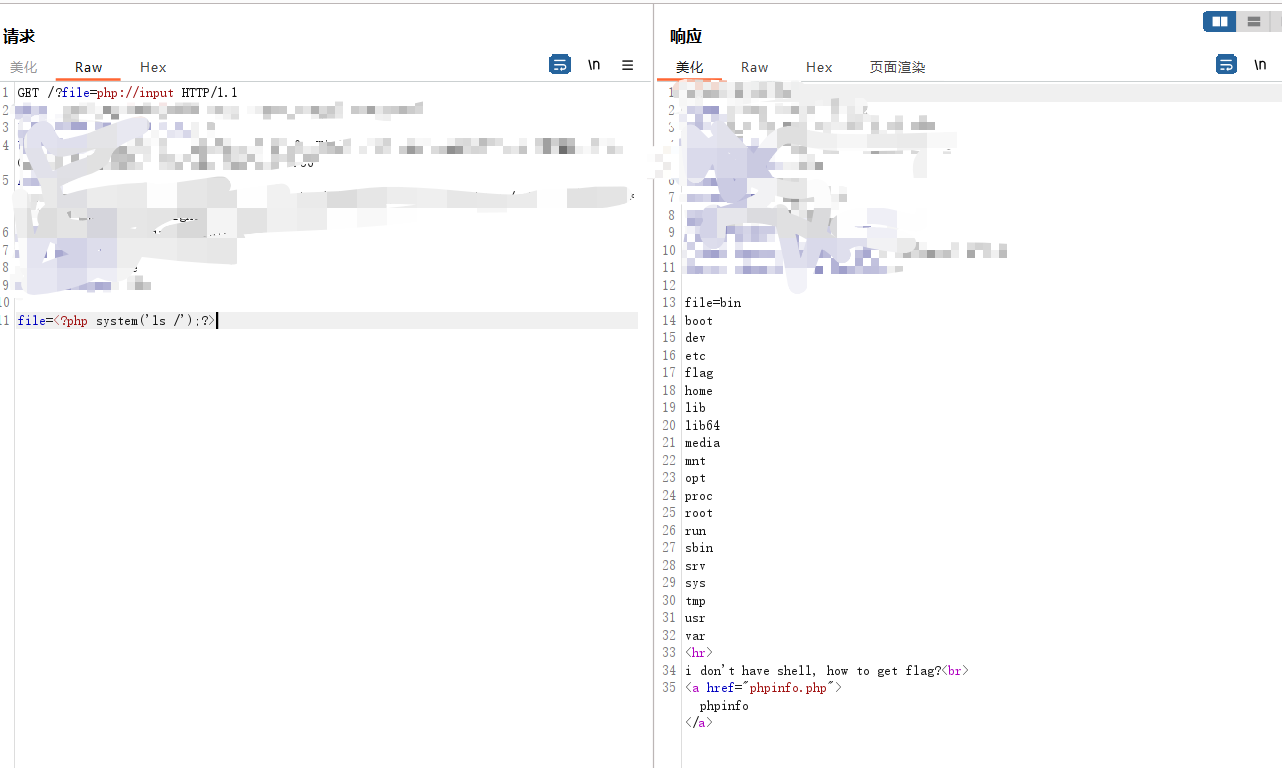Screen dimensions: 1282x768
Task: Click the 'dev' line in response
Action: (695, 338)
